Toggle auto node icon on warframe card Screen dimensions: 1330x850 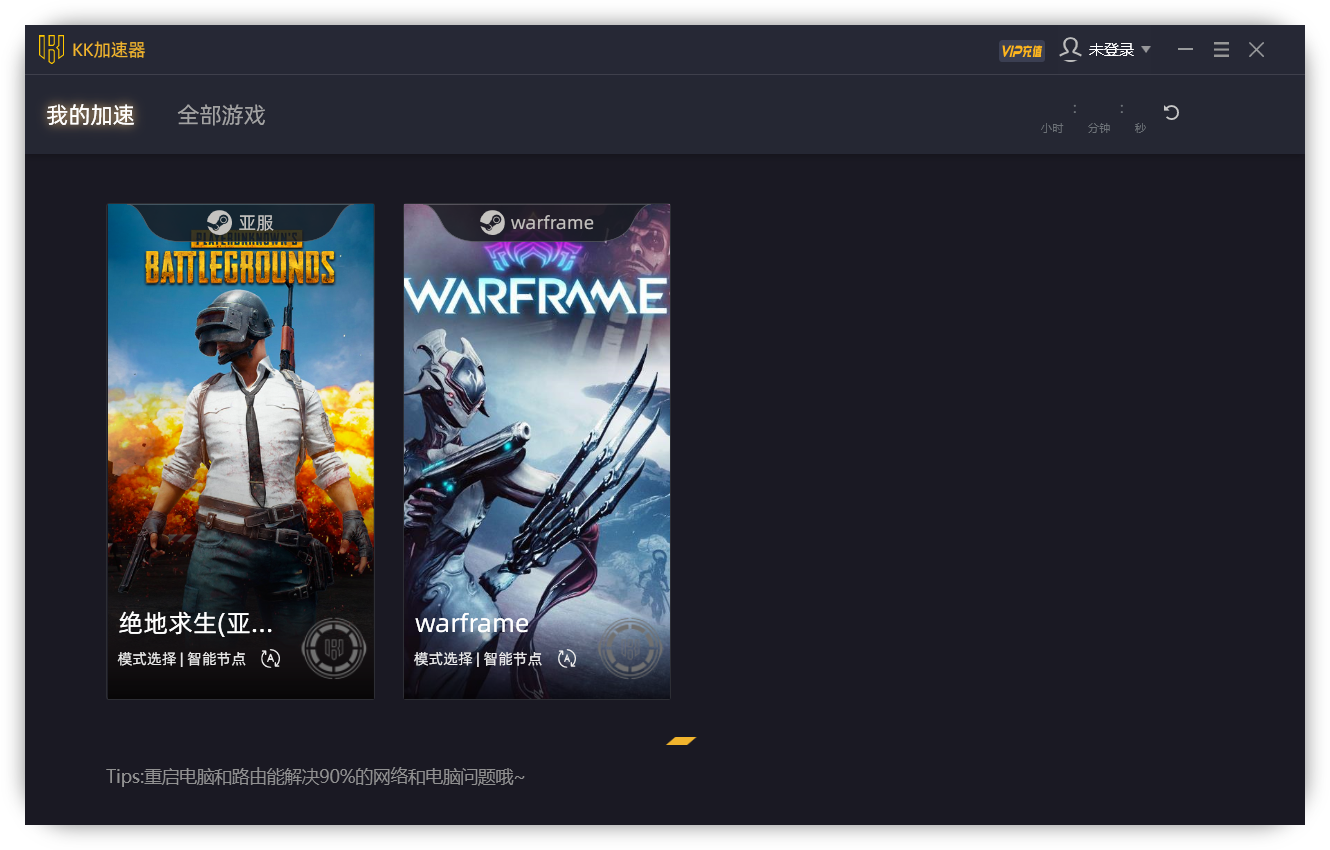567,658
